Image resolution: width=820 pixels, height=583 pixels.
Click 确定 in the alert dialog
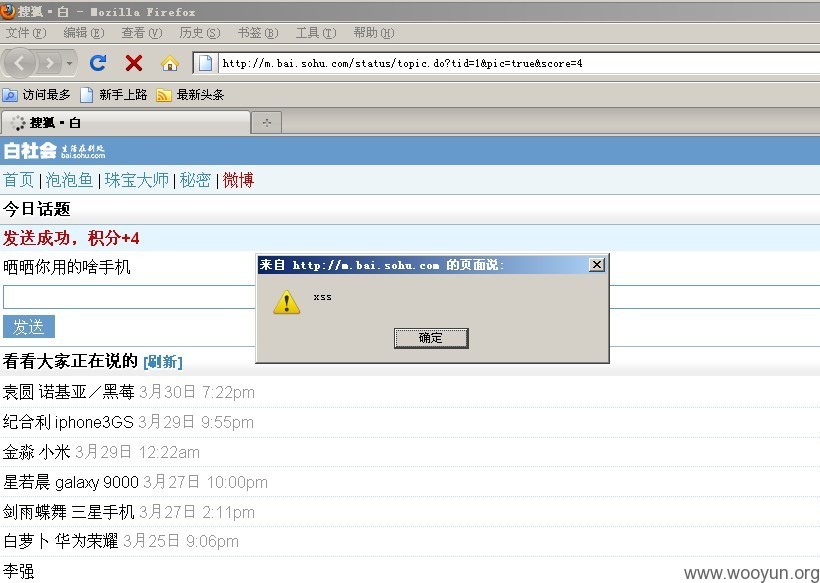(431, 338)
